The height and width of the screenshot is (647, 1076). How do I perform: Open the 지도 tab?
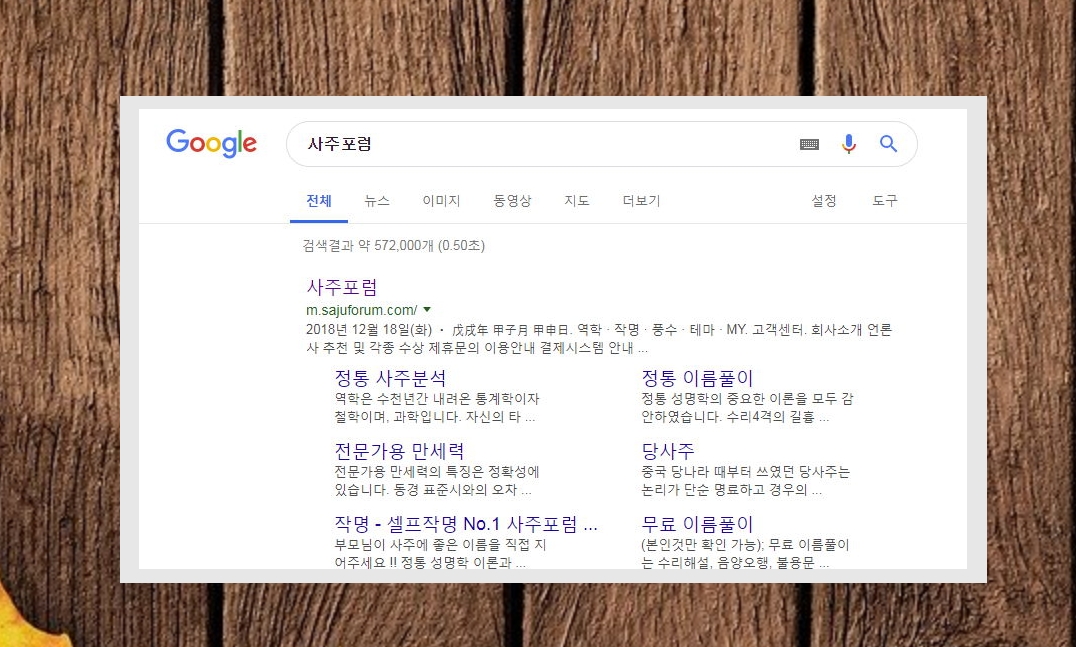click(x=576, y=201)
